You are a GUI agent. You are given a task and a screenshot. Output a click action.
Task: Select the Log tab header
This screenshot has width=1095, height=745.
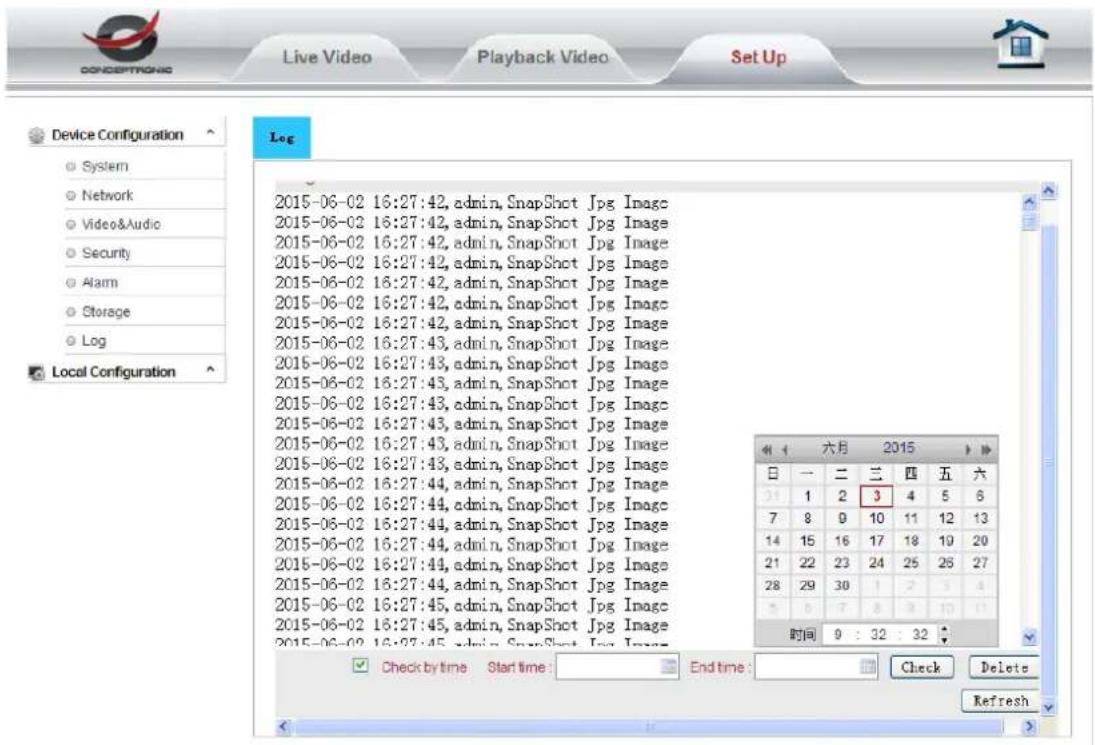pyautogui.click(x=281, y=138)
